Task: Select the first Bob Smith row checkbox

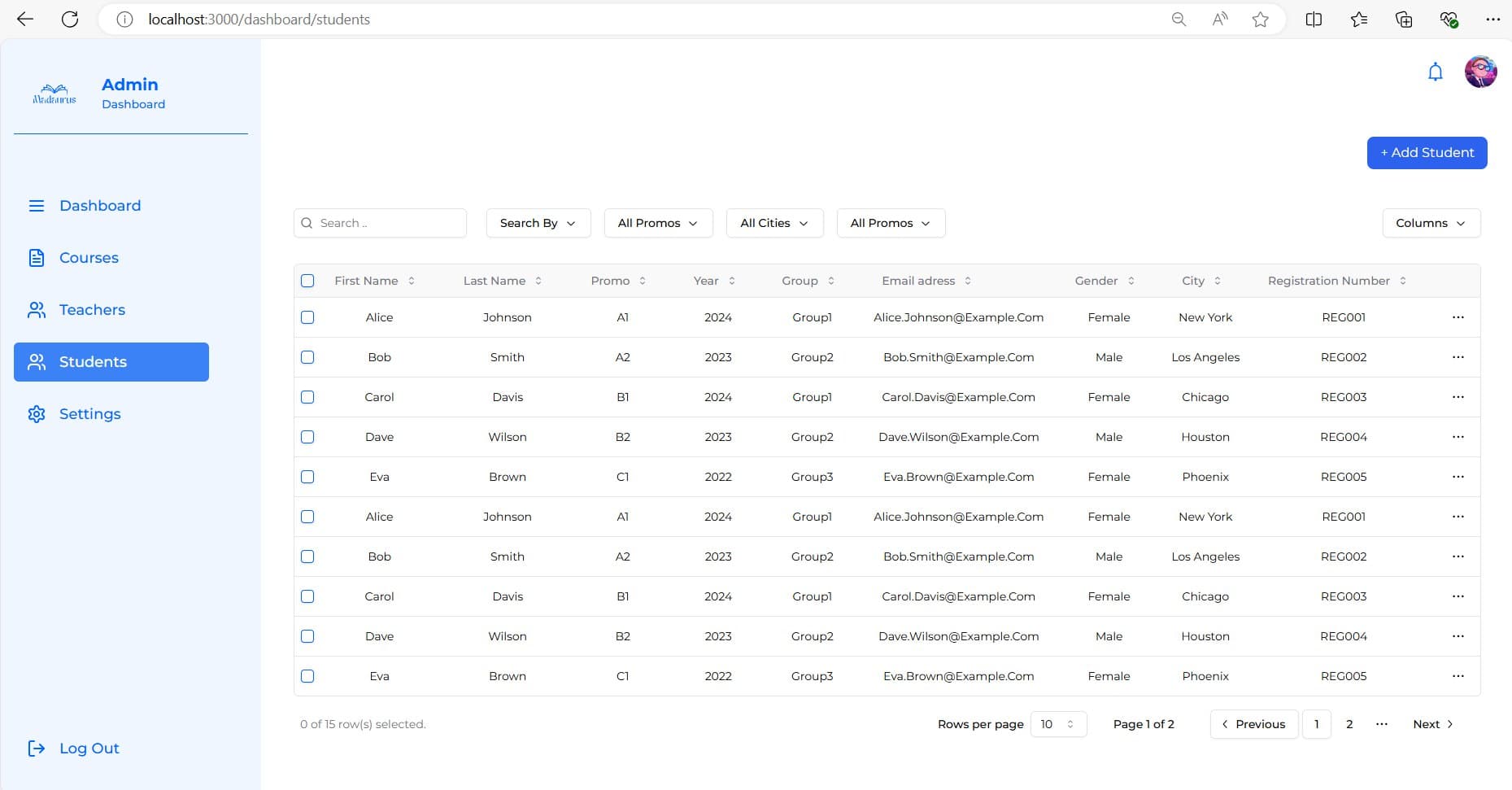Action: point(307,357)
